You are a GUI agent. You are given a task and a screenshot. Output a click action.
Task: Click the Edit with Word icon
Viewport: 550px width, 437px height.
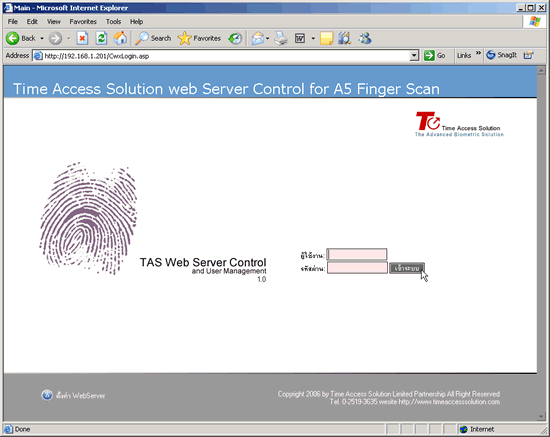pos(300,38)
